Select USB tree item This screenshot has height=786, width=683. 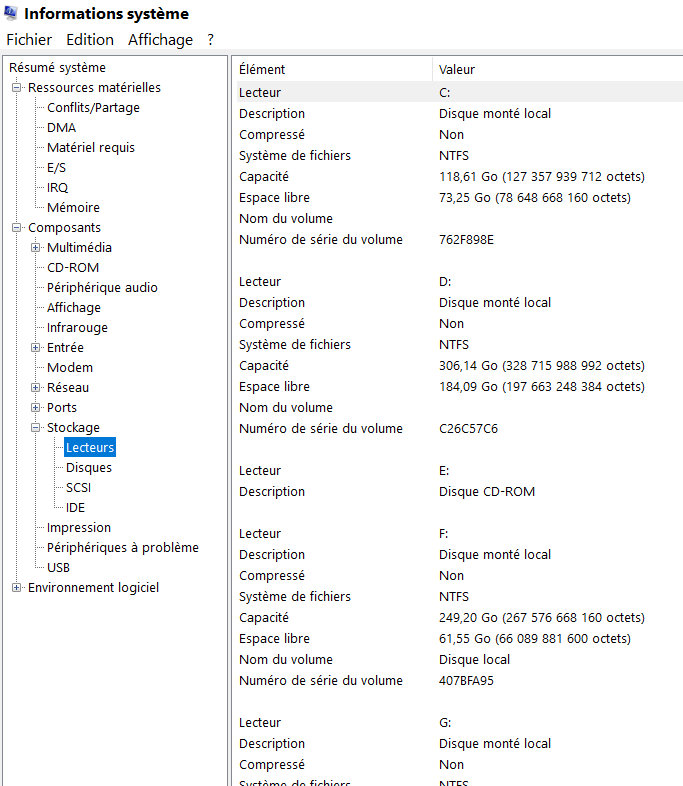58,567
